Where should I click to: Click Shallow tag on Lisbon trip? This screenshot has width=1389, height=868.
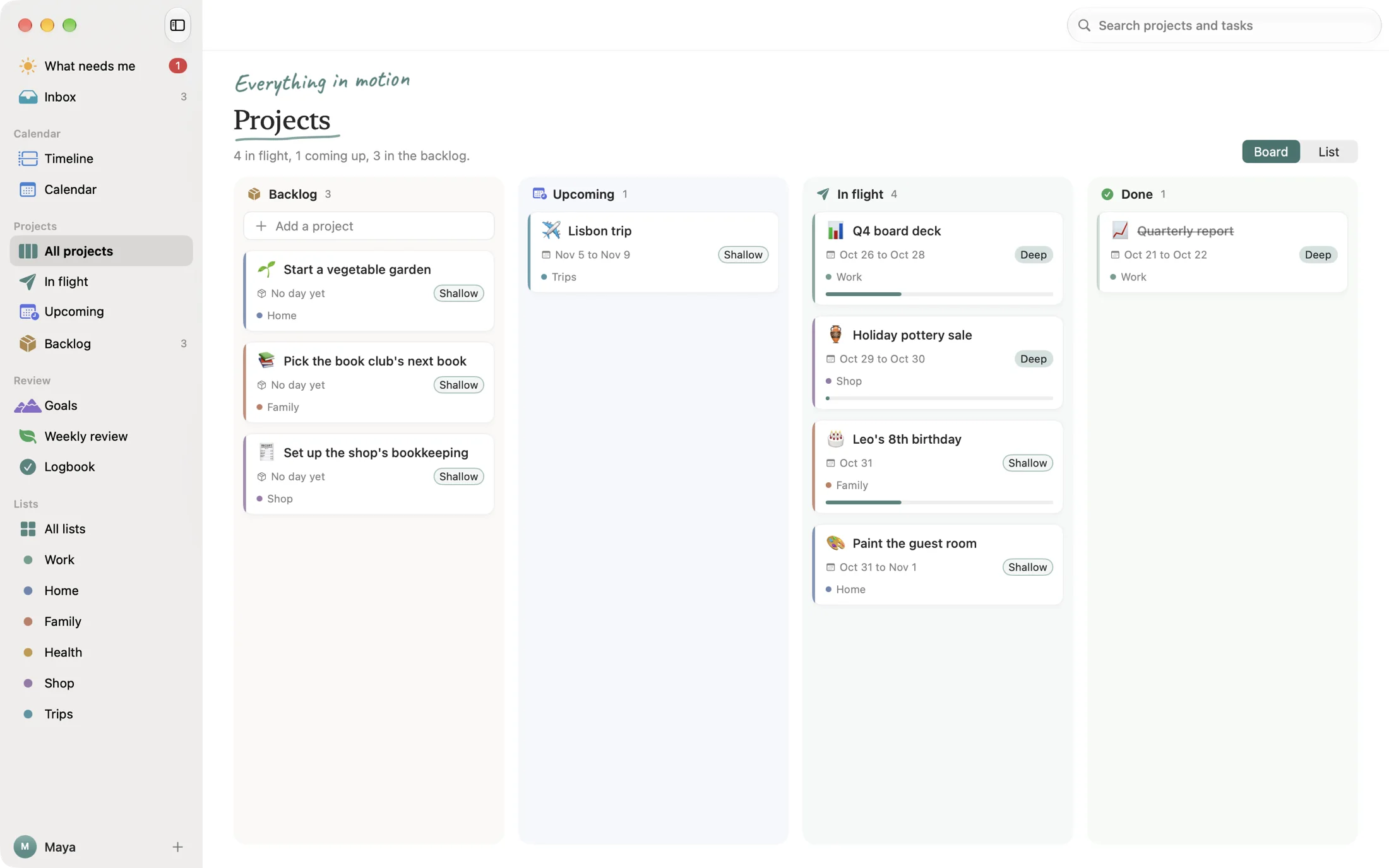(742, 254)
